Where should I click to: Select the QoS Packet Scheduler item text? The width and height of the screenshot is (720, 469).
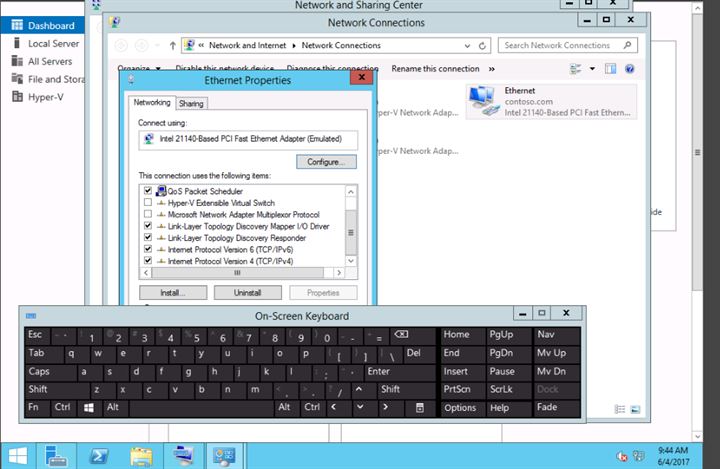pos(205,191)
